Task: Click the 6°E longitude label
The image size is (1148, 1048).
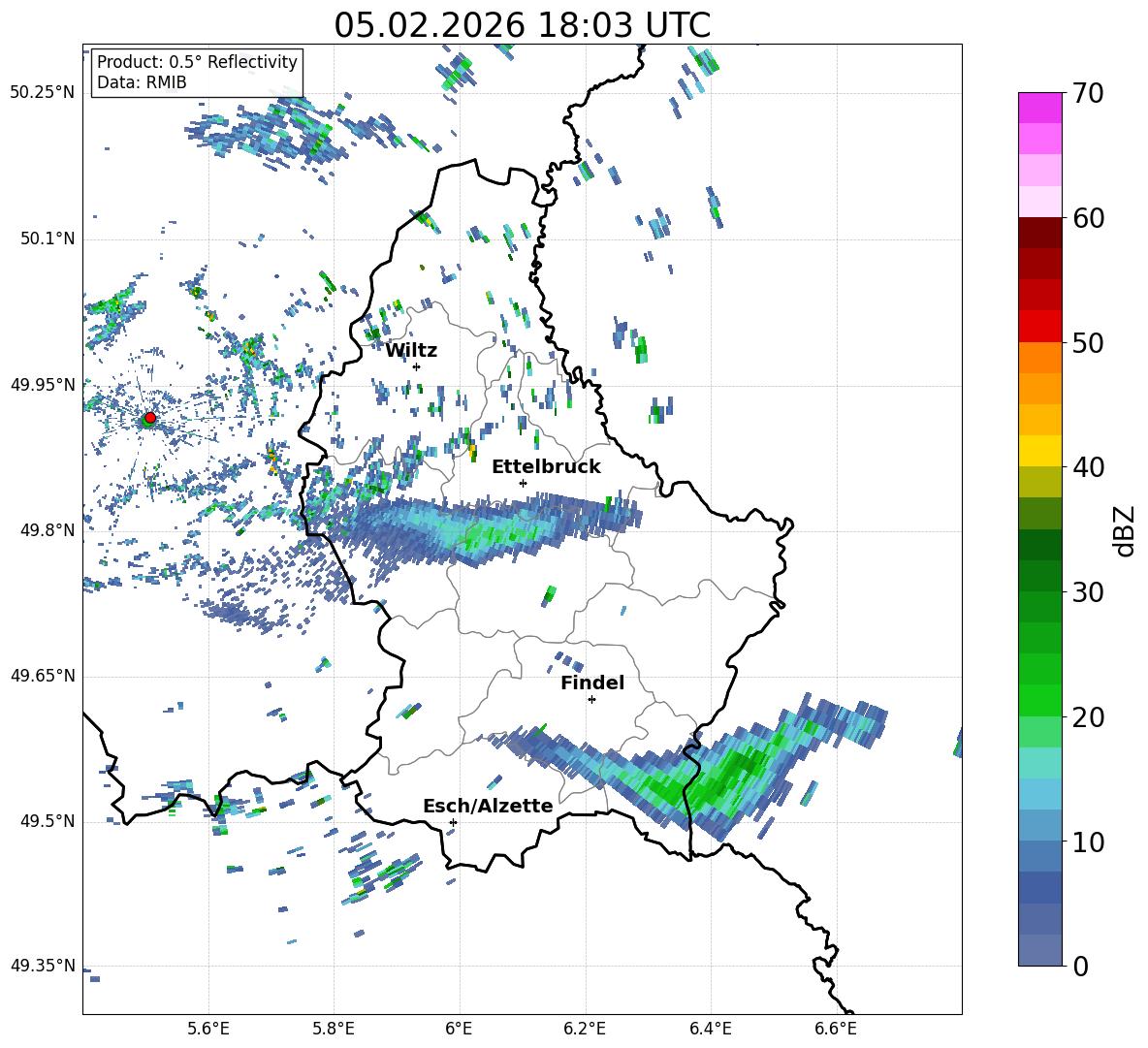Action: (459, 1029)
